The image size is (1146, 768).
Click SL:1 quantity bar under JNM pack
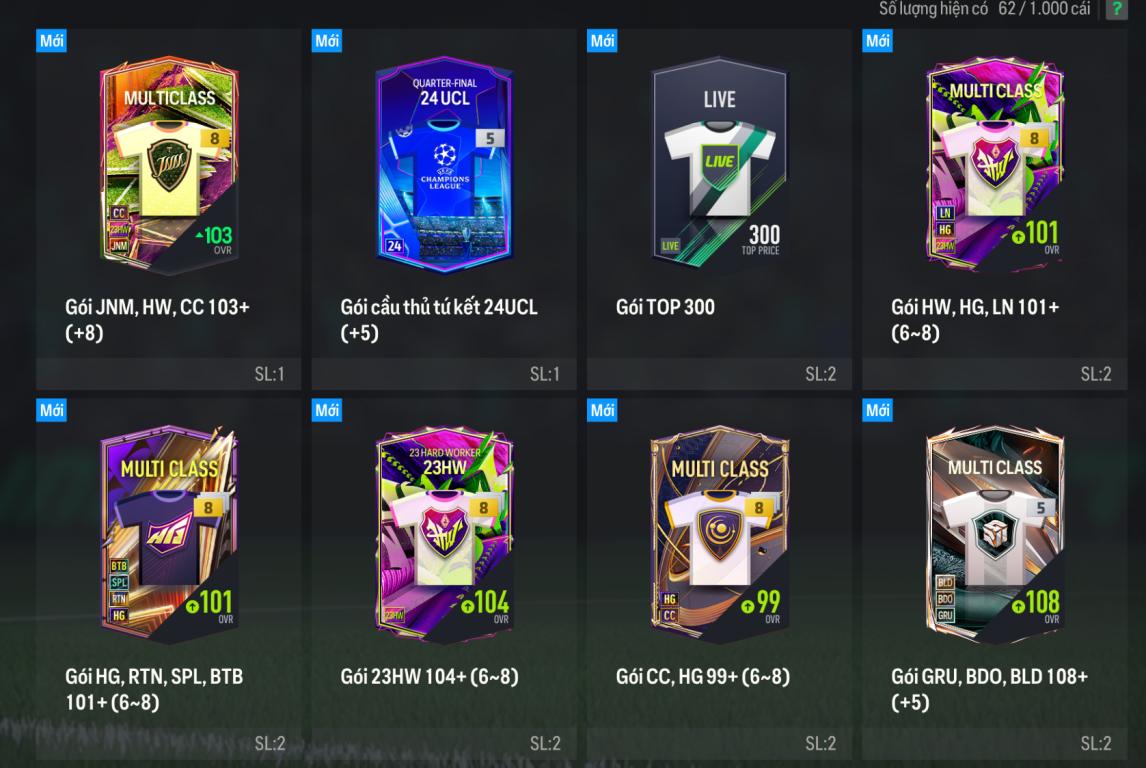point(169,374)
